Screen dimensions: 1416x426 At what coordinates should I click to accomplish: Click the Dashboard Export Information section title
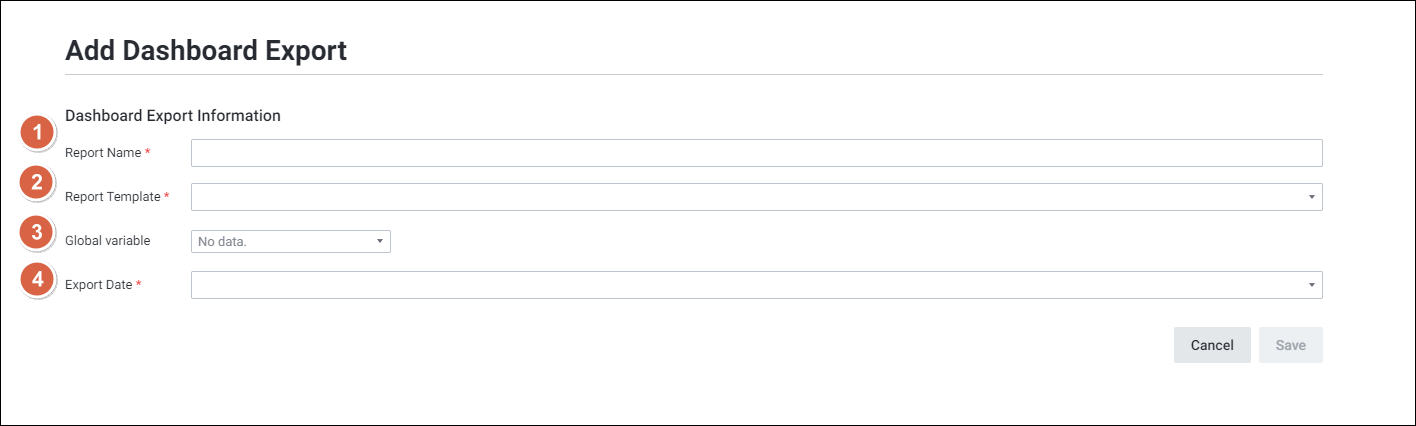point(172,116)
